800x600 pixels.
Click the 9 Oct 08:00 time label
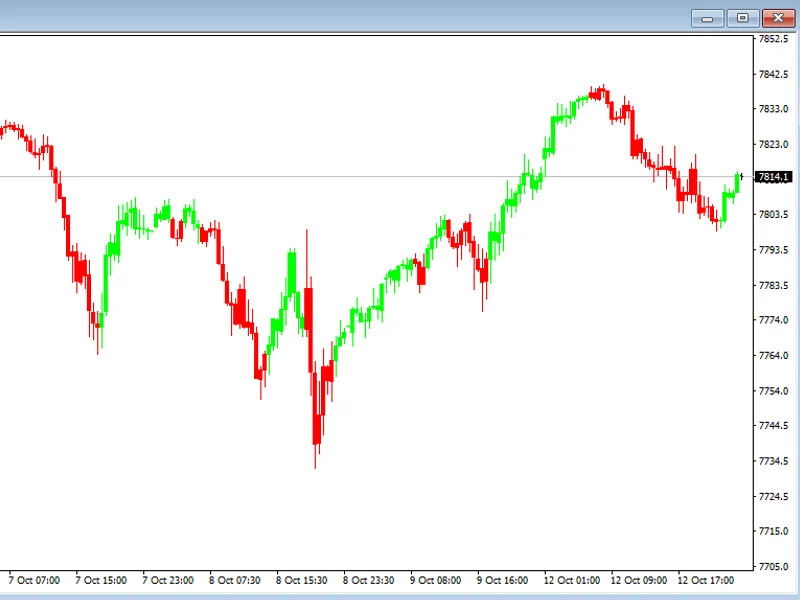(435, 581)
